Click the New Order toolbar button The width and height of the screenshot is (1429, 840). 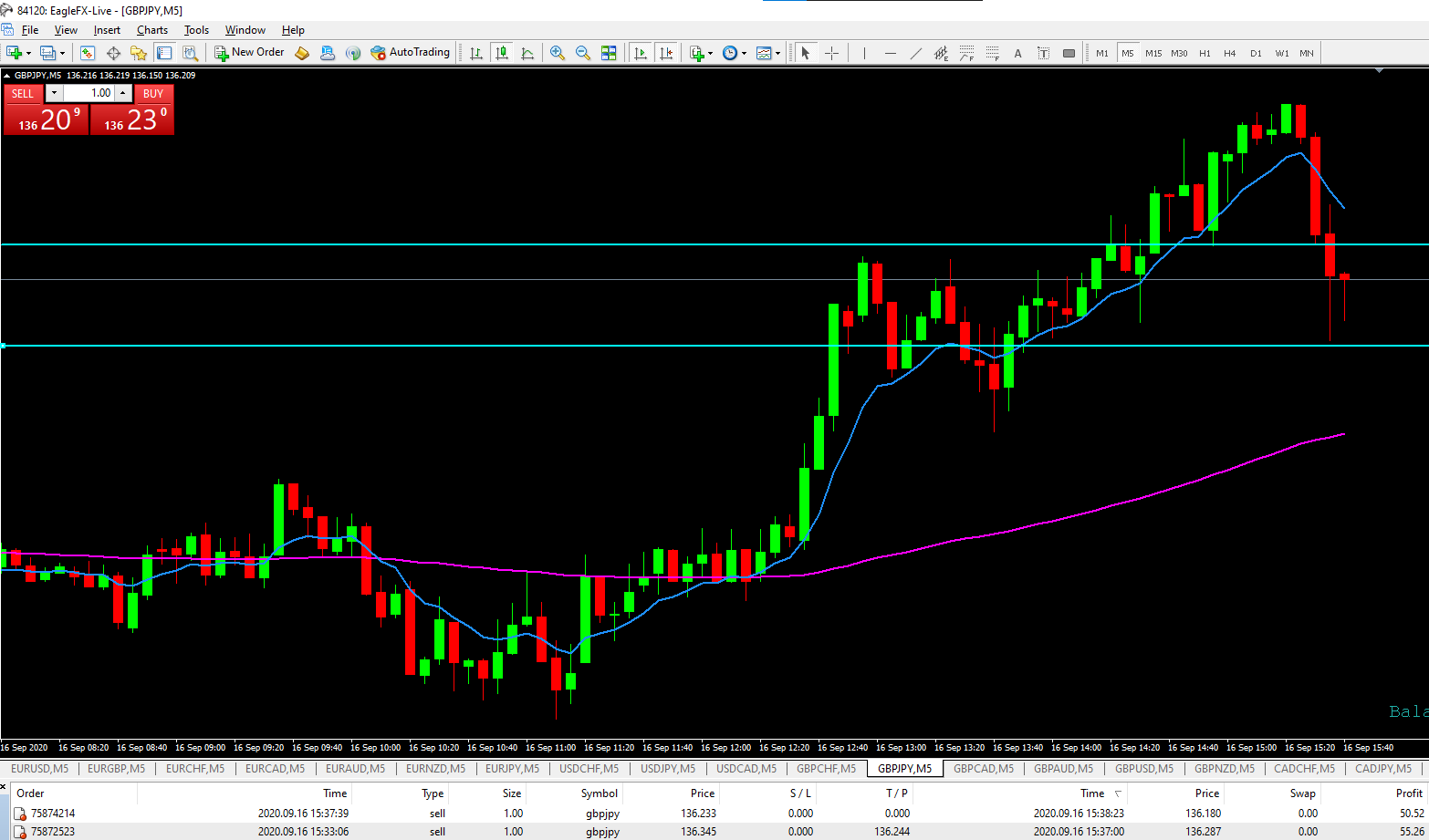point(249,52)
